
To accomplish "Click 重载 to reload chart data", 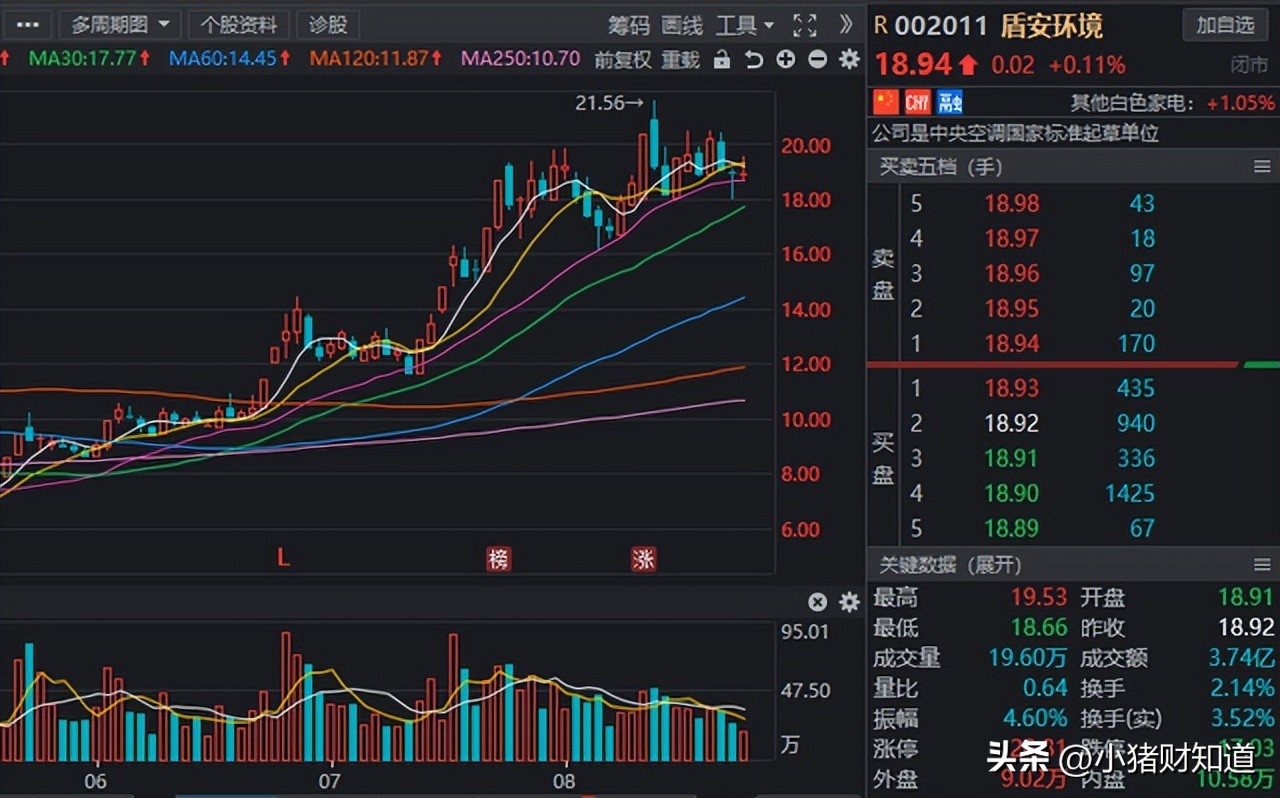I will pyautogui.click(x=681, y=60).
